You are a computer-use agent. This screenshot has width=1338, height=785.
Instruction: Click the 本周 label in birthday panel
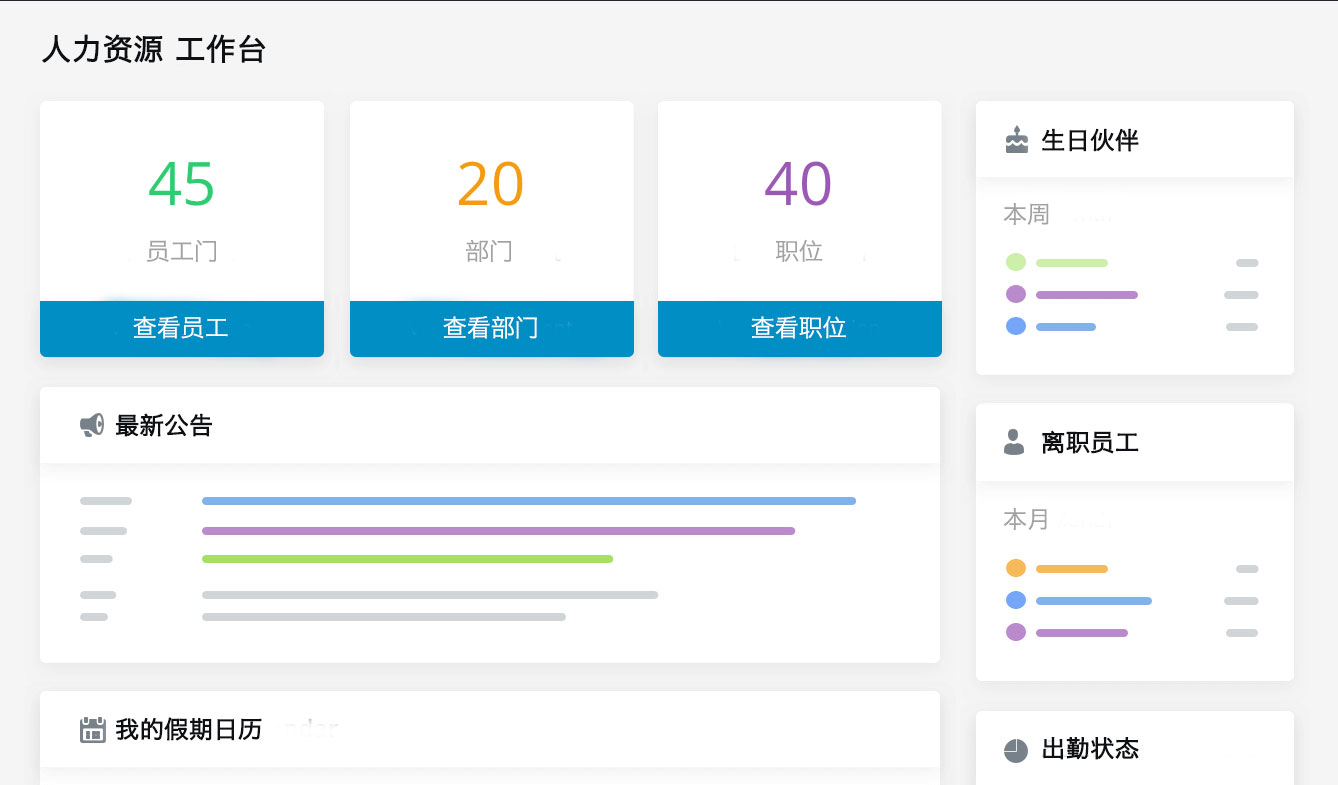(1027, 215)
